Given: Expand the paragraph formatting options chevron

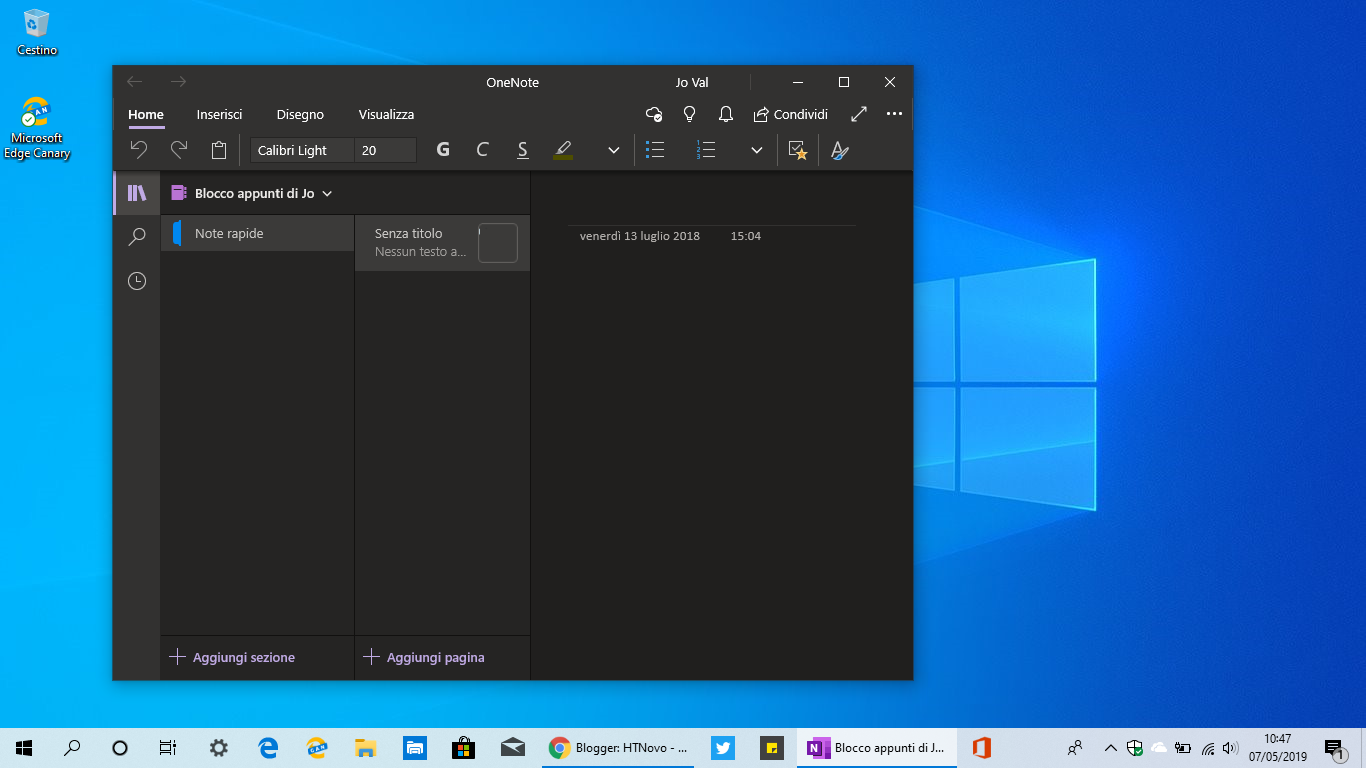Looking at the screenshot, I should (757, 150).
